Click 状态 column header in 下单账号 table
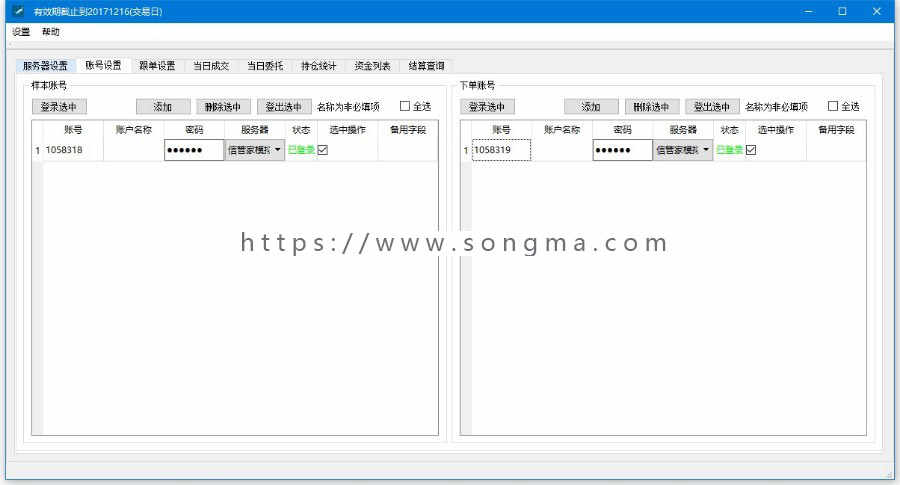 pos(729,130)
